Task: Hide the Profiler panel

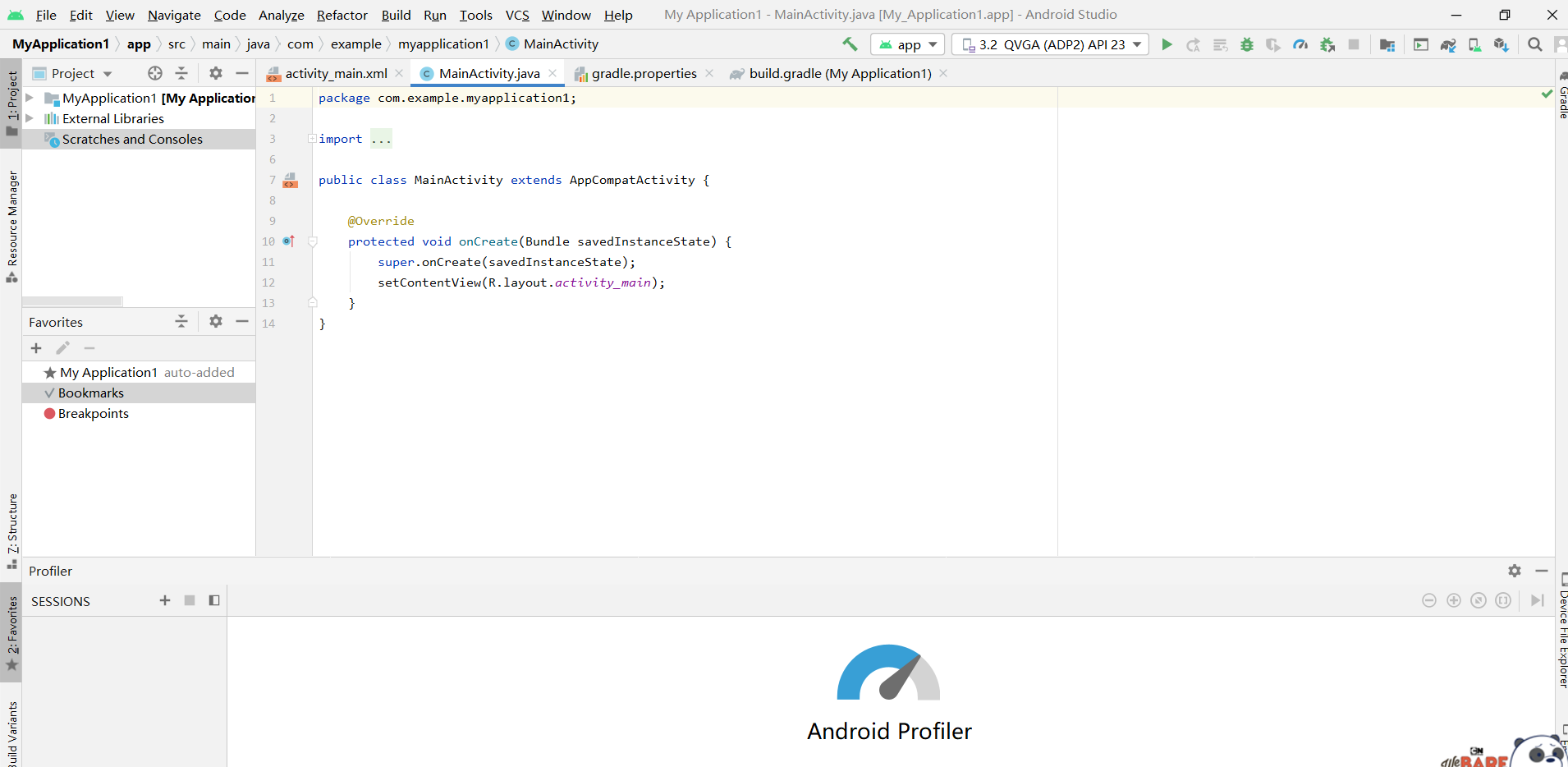Action: [x=1542, y=570]
